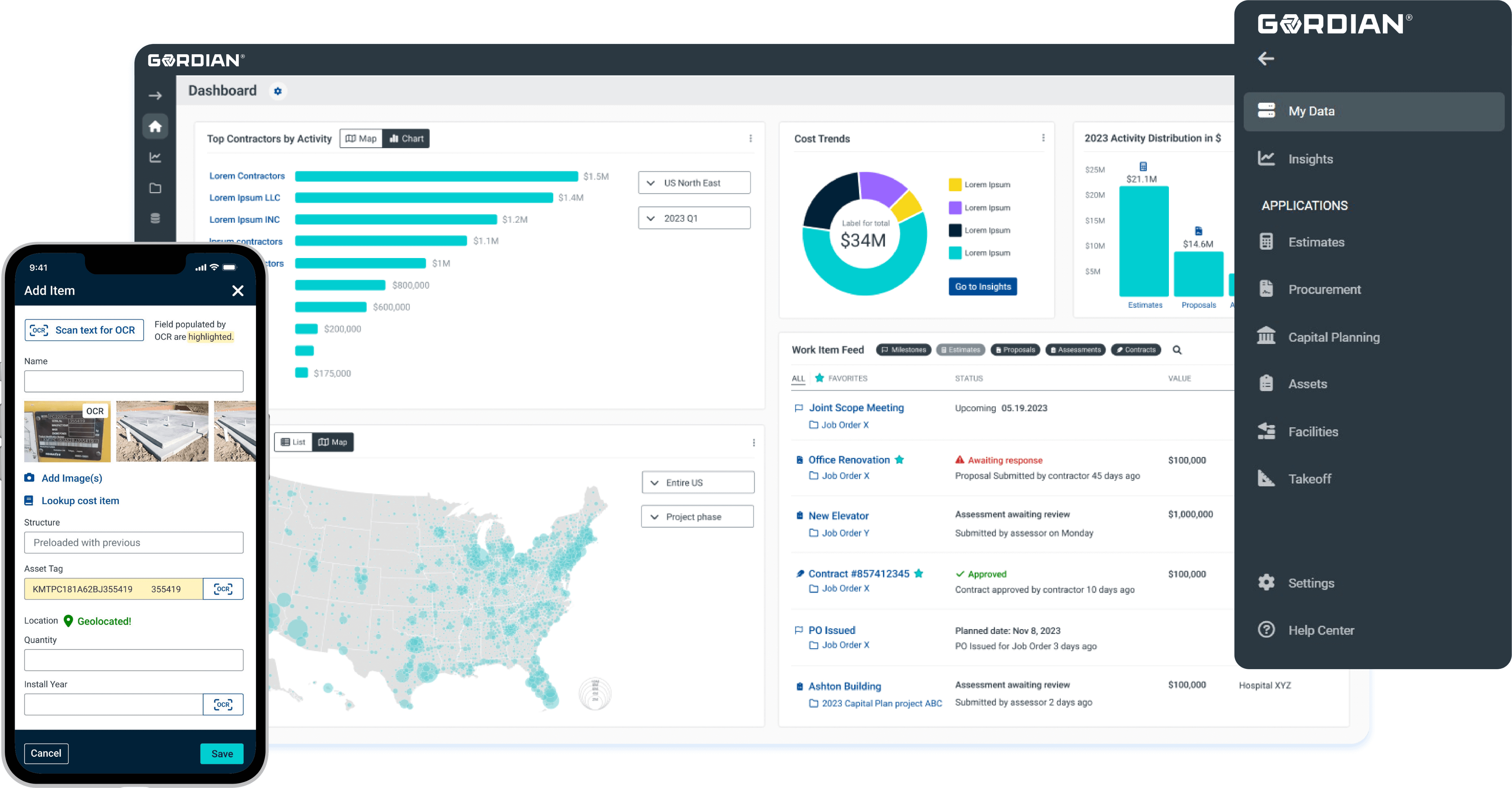Click the back arrow in sidebar panel
1512x788 pixels.
click(1266, 59)
